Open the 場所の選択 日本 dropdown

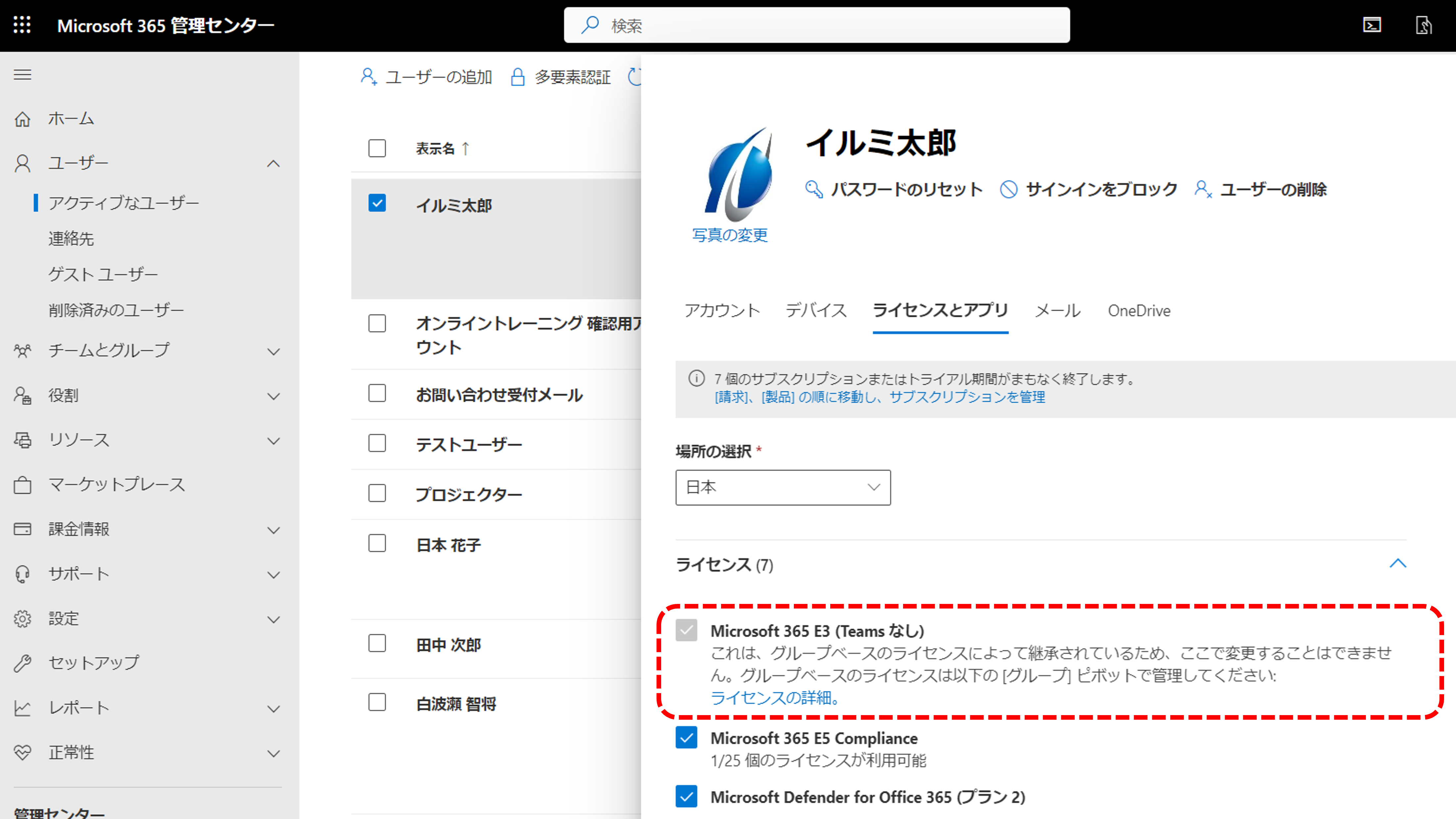[783, 487]
